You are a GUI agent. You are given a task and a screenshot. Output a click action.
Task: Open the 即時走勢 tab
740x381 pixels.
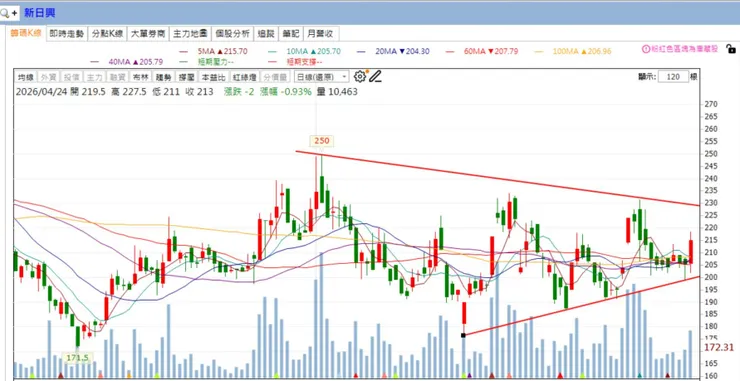coord(67,34)
